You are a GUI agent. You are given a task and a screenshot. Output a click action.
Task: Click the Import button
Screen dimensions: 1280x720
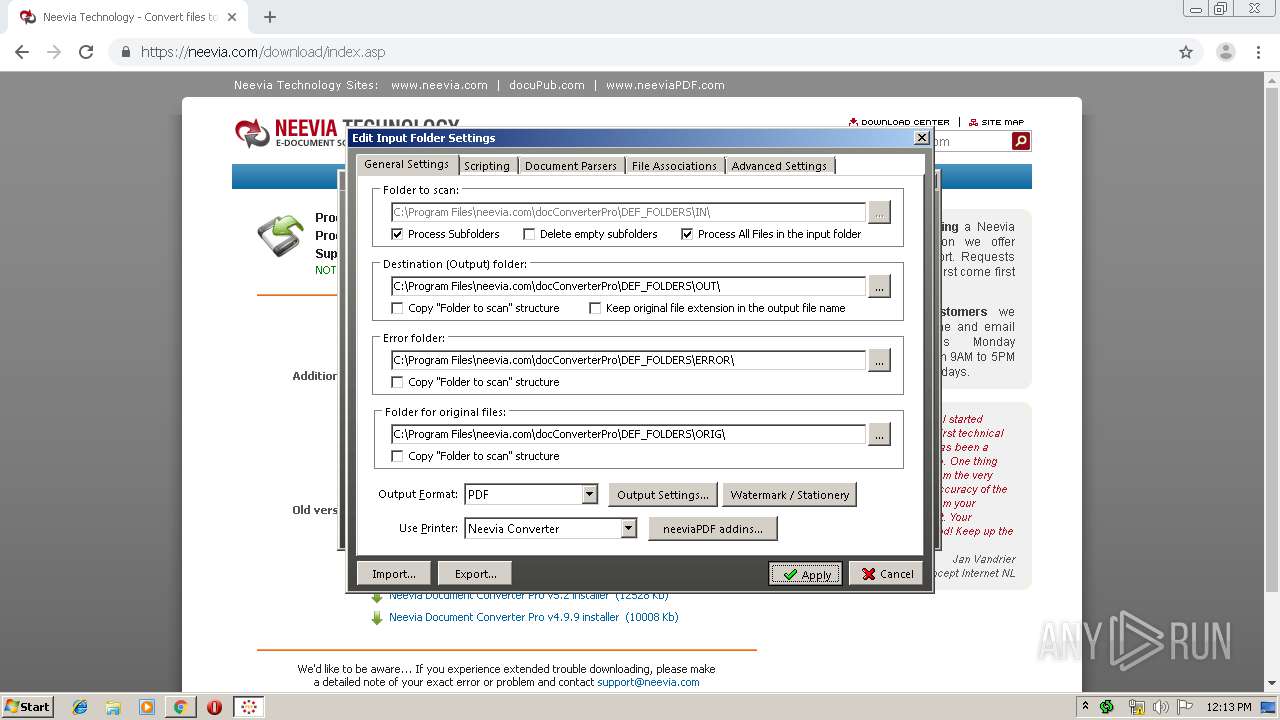394,573
